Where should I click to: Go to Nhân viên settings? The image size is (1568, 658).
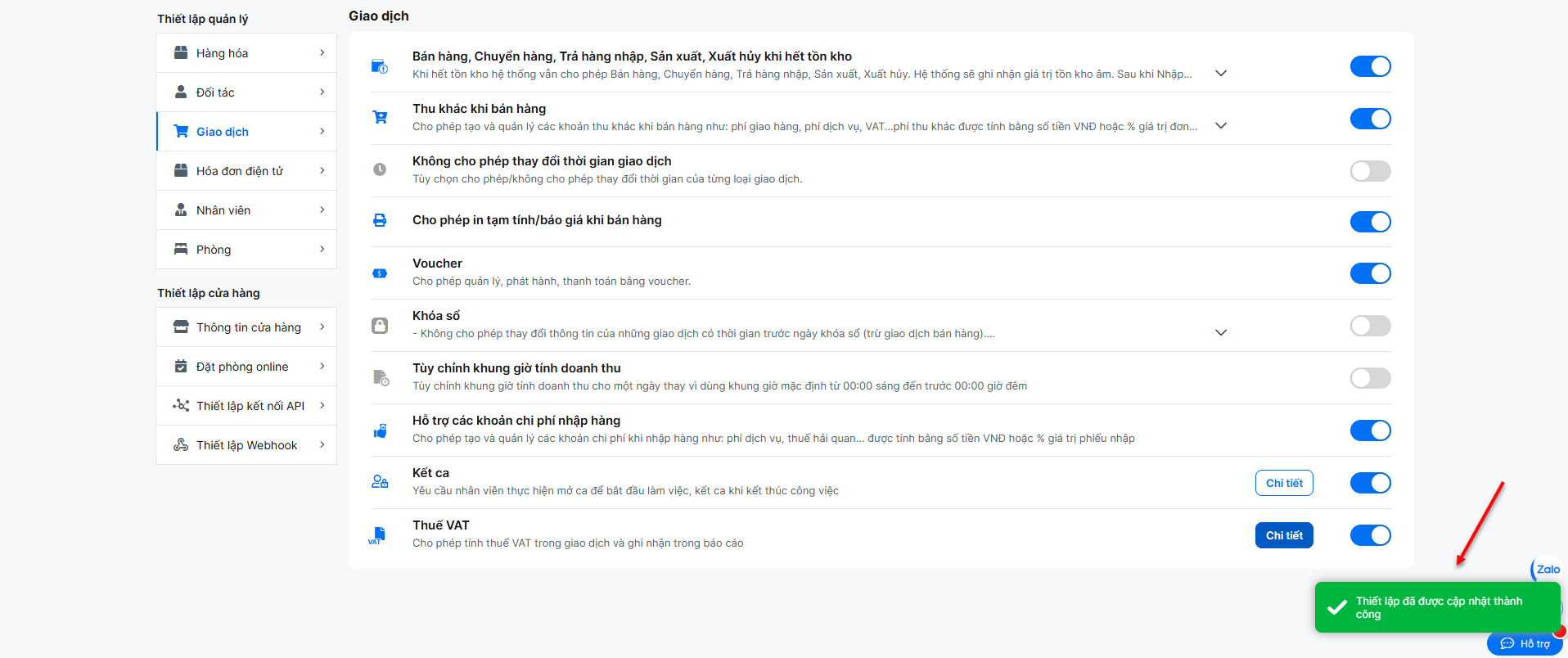coord(246,210)
